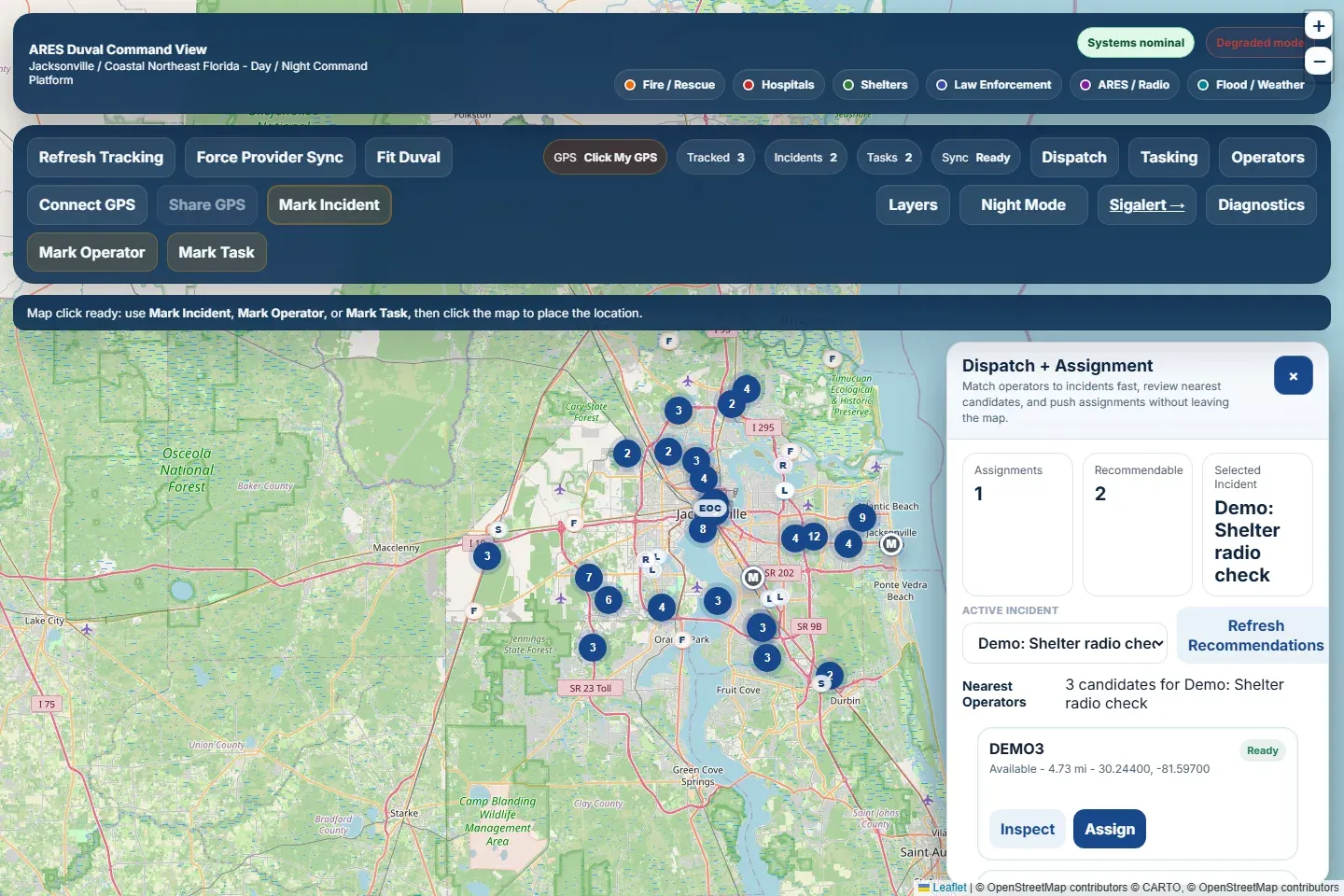Open the cluster marker labeled 6
The image size is (1344, 896).
pyautogui.click(x=609, y=600)
